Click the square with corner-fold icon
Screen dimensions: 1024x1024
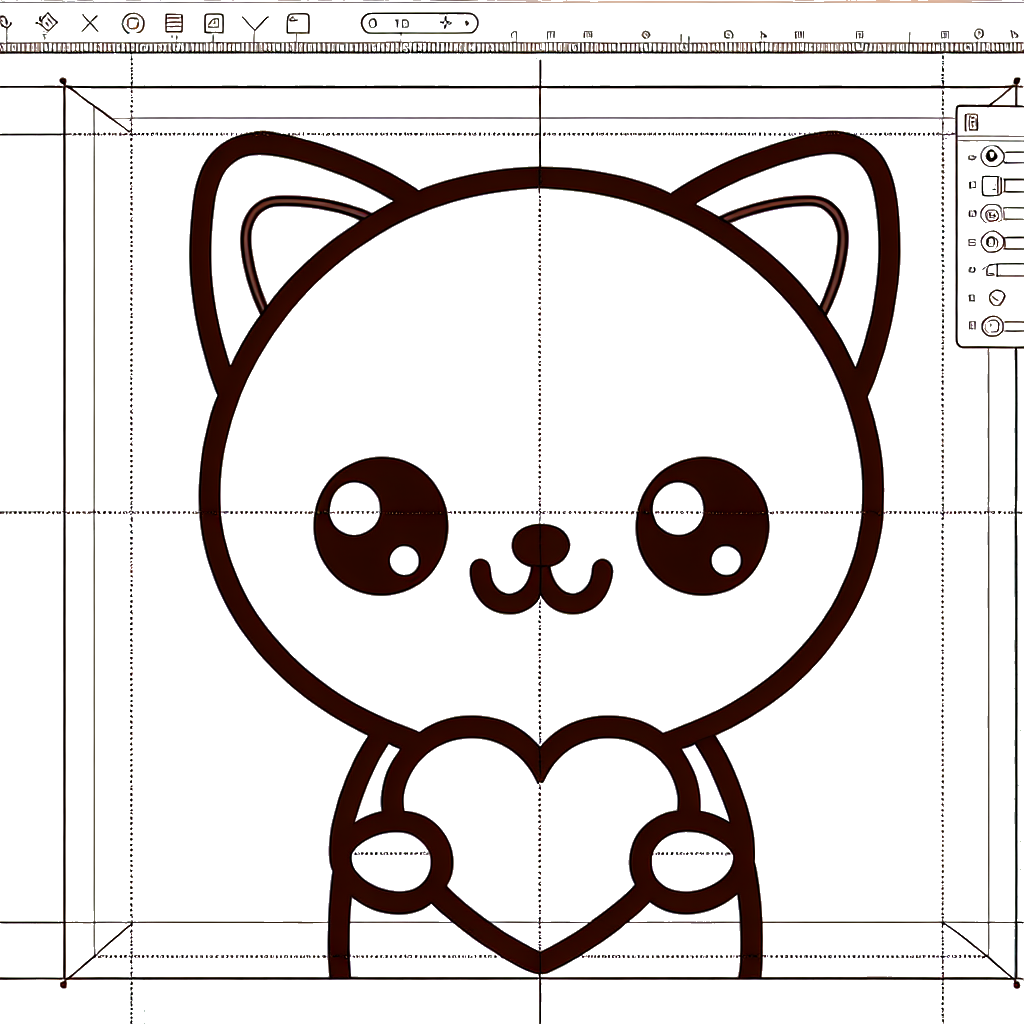[214, 23]
